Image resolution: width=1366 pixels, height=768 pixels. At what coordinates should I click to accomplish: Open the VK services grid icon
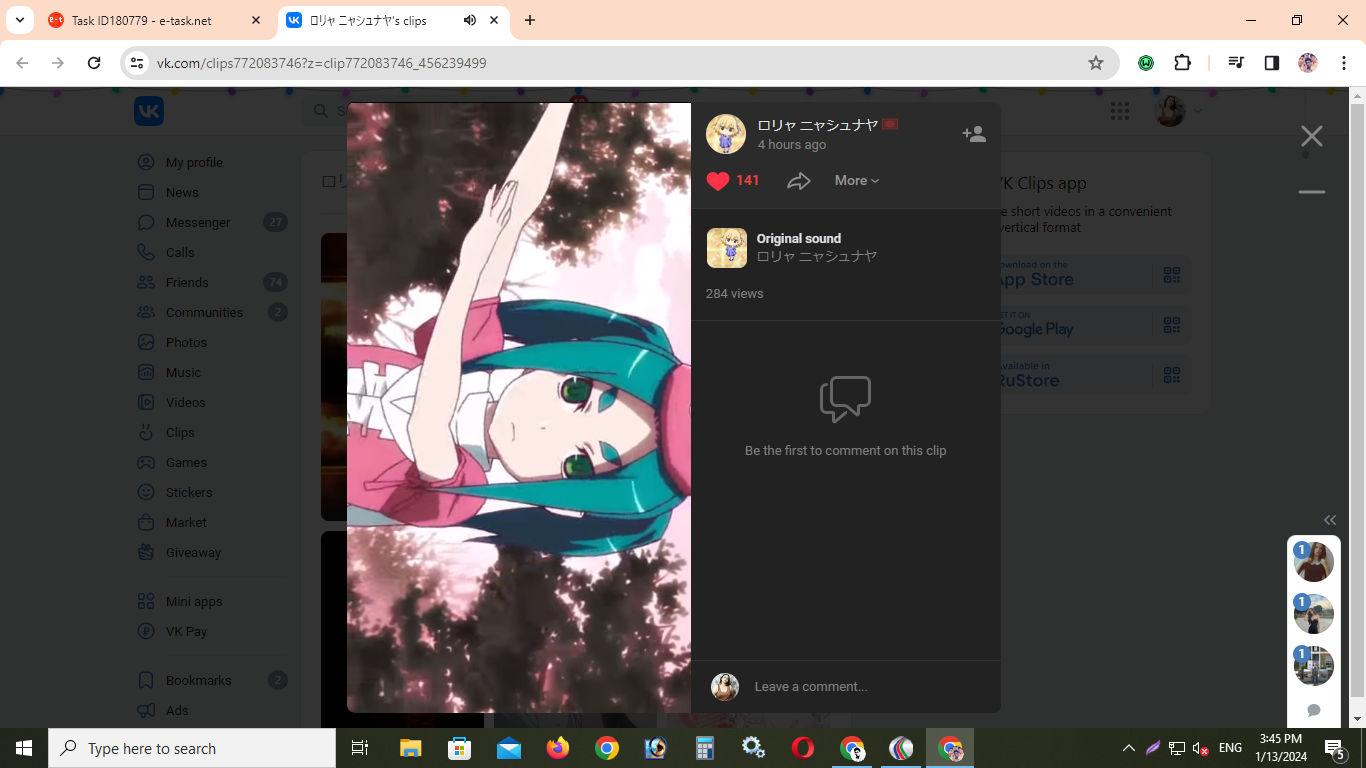(x=1120, y=111)
